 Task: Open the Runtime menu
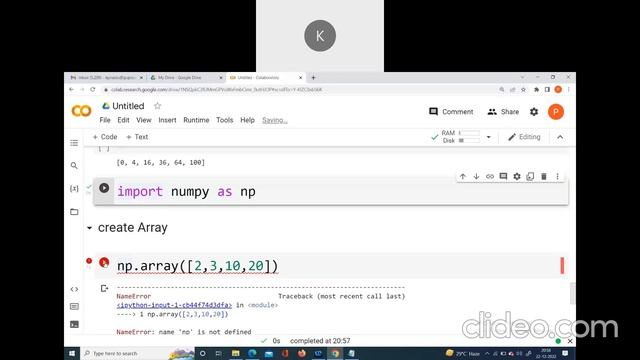196,120
